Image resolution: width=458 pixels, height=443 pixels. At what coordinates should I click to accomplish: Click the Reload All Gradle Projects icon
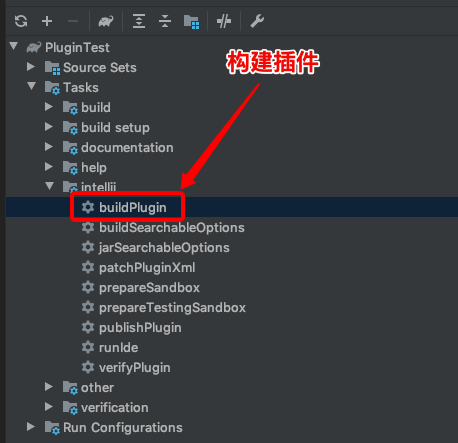coord(21,21)
